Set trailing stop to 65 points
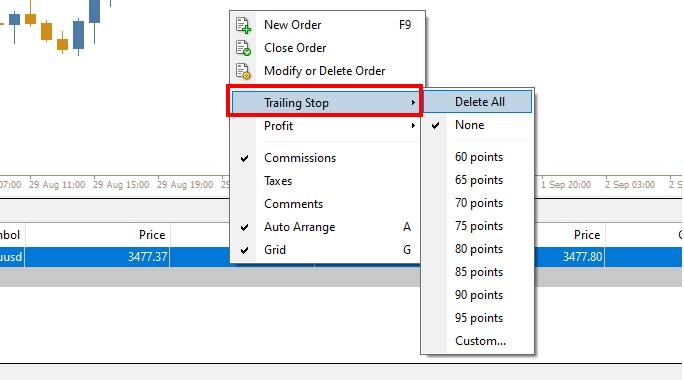The image size is (684, 380). 478,180
